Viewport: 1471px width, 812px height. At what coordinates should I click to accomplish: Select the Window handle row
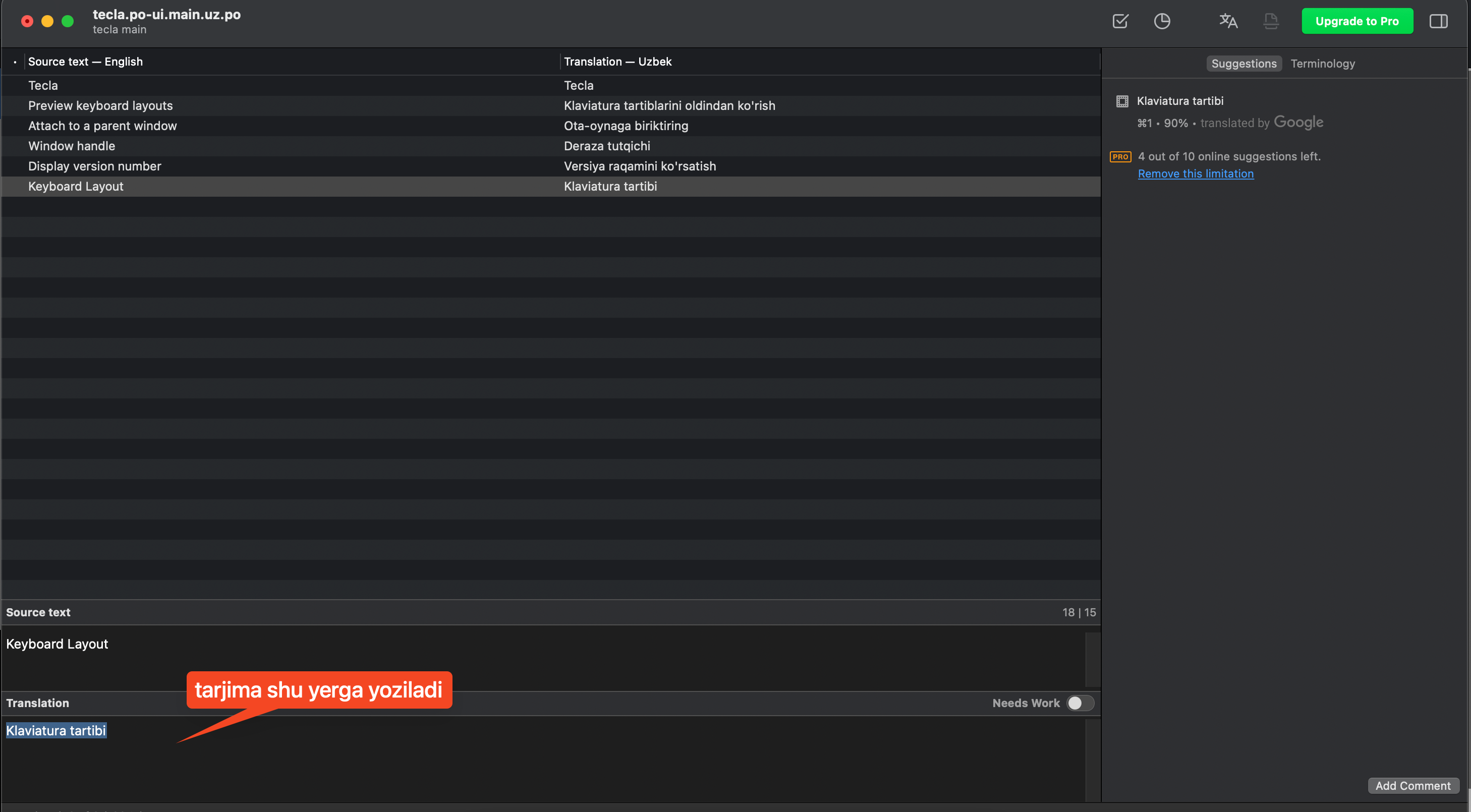click(72, 146)
